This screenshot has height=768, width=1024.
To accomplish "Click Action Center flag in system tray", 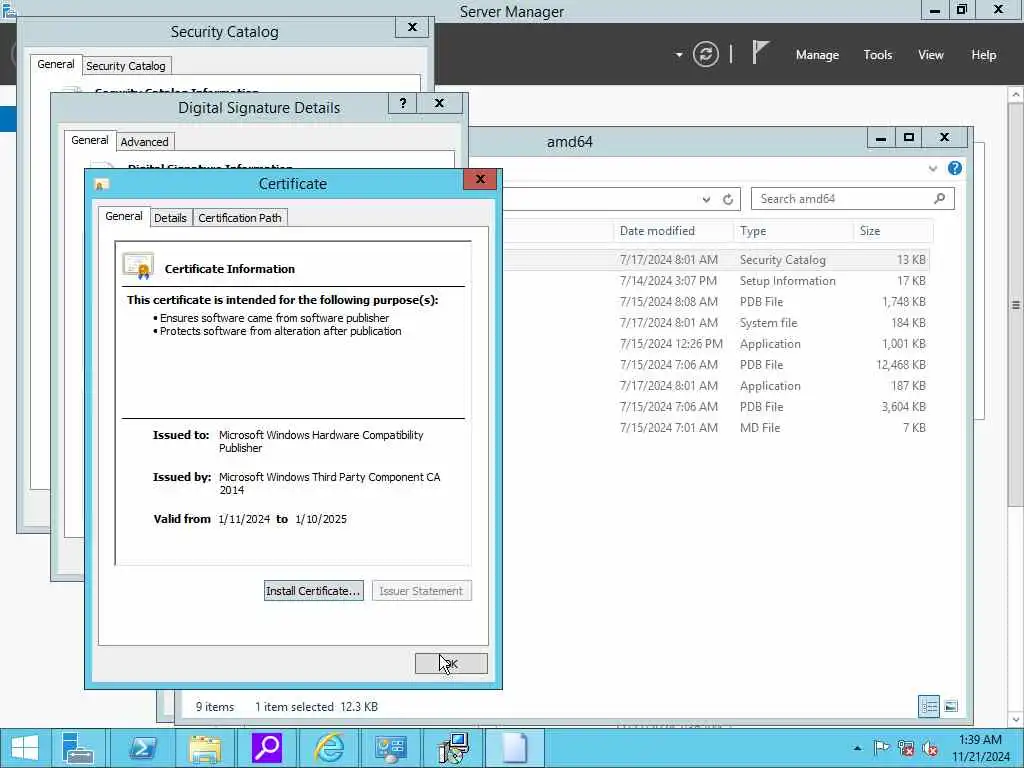I will pos(882,748).
